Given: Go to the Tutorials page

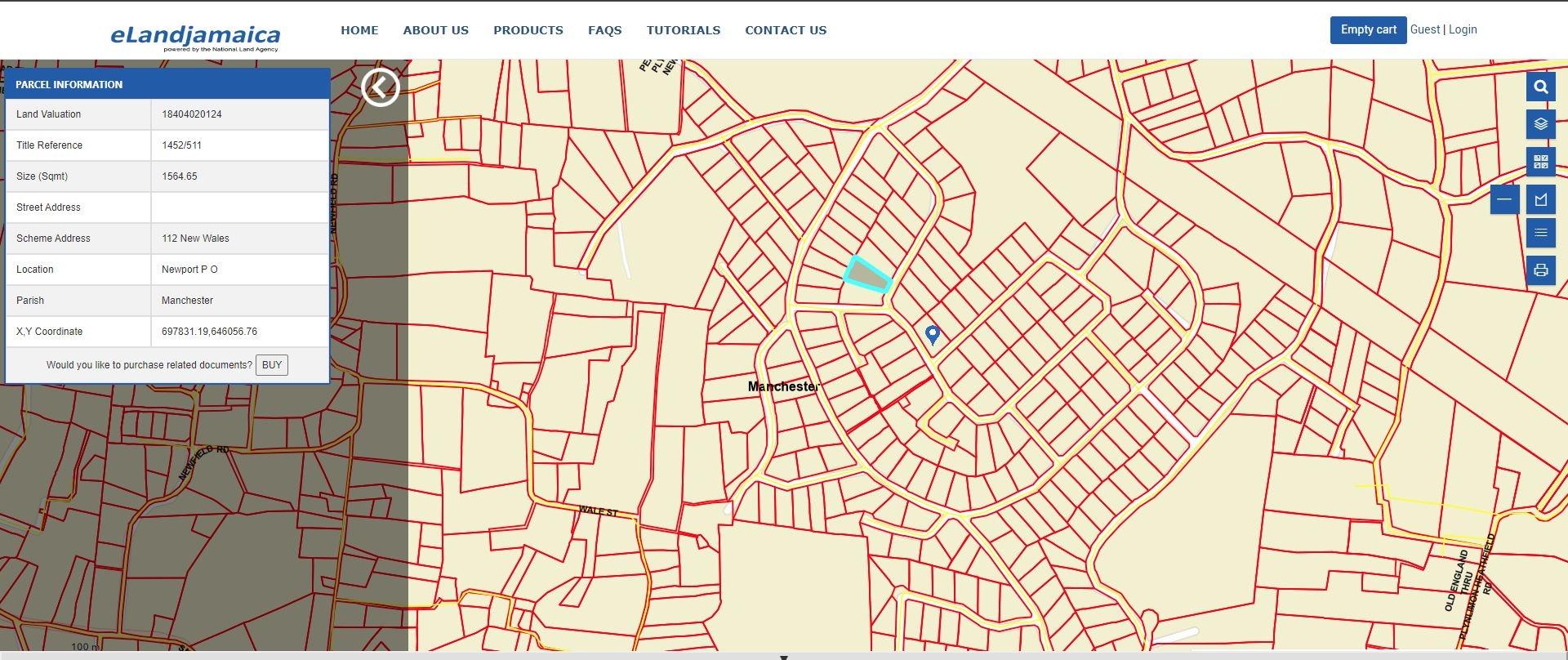Looking at the screenshot, I should point(683,30).
